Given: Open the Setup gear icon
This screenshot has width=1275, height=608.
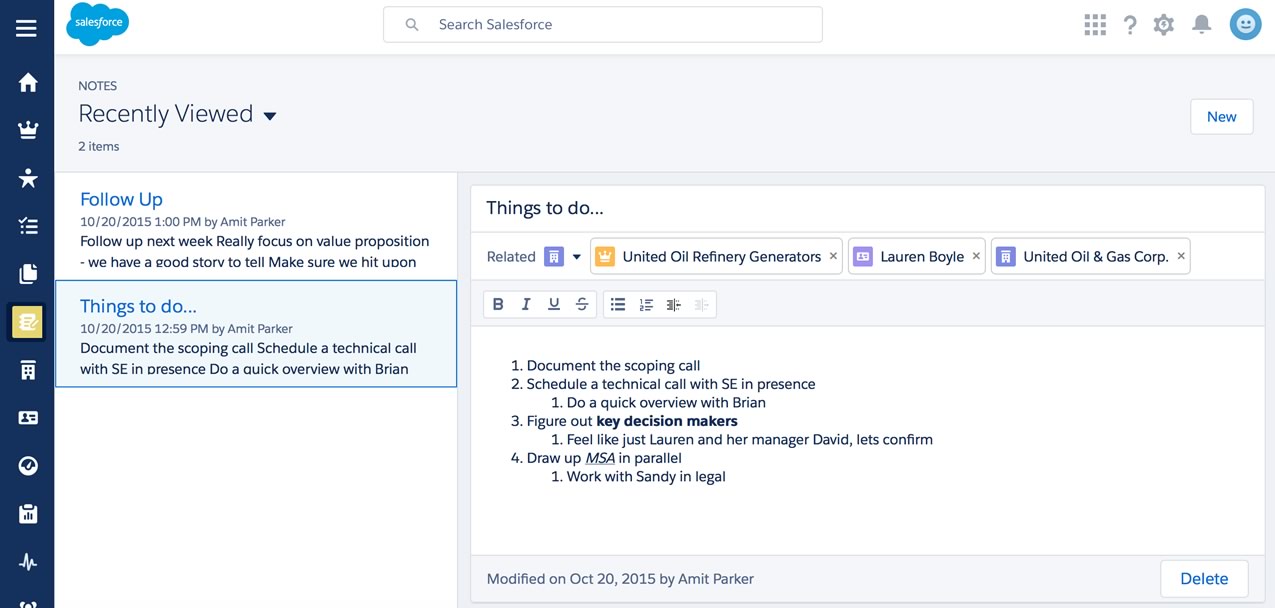Looking at the screenshot, I should 1163,25.
